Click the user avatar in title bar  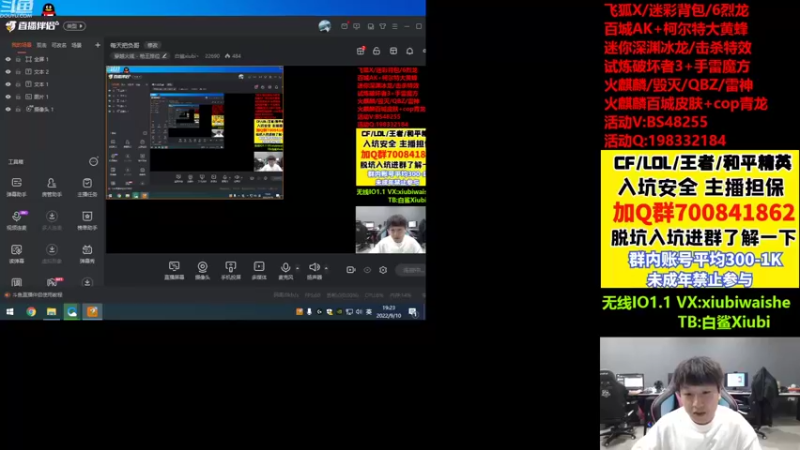(x=324, y=26)
